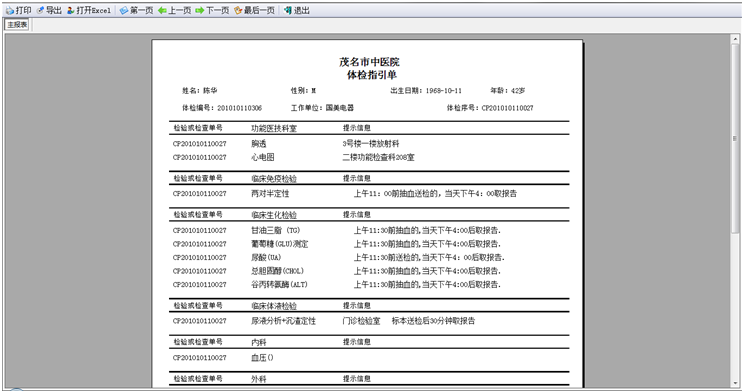Click the 打印 text label

pyautogui.click(x=23, y=10)
